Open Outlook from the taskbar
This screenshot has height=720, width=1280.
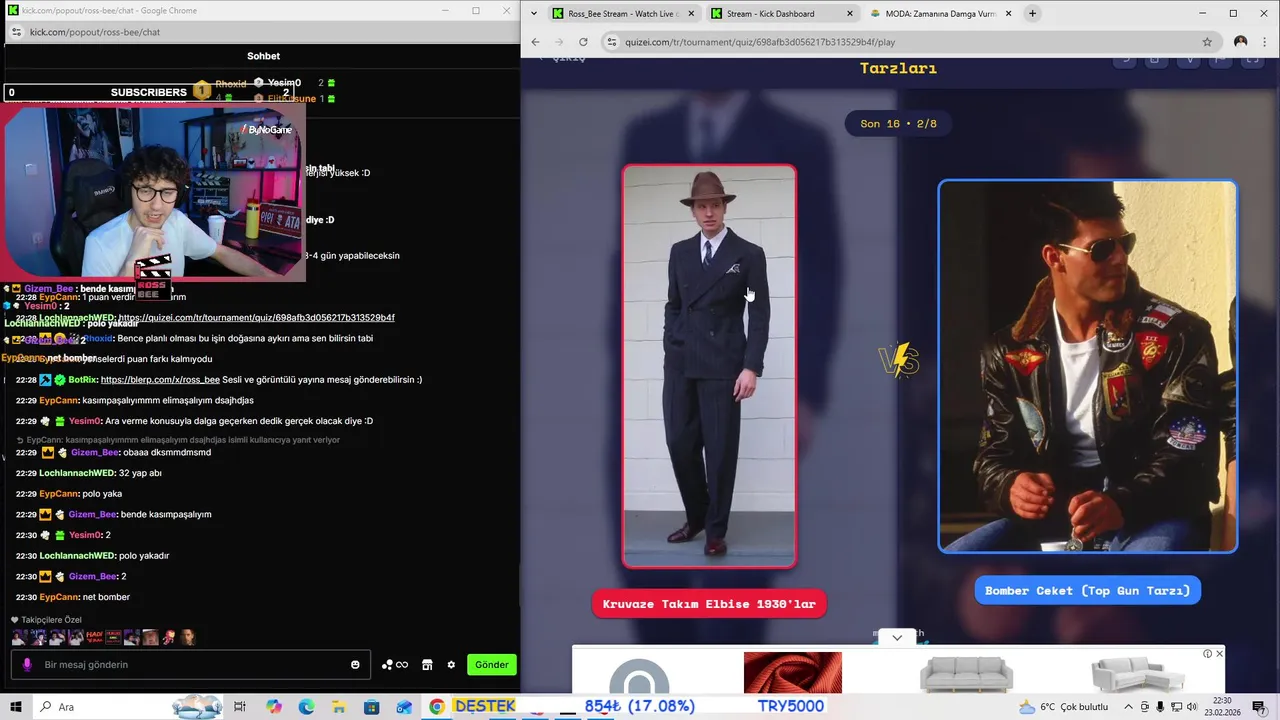(404, 707)
